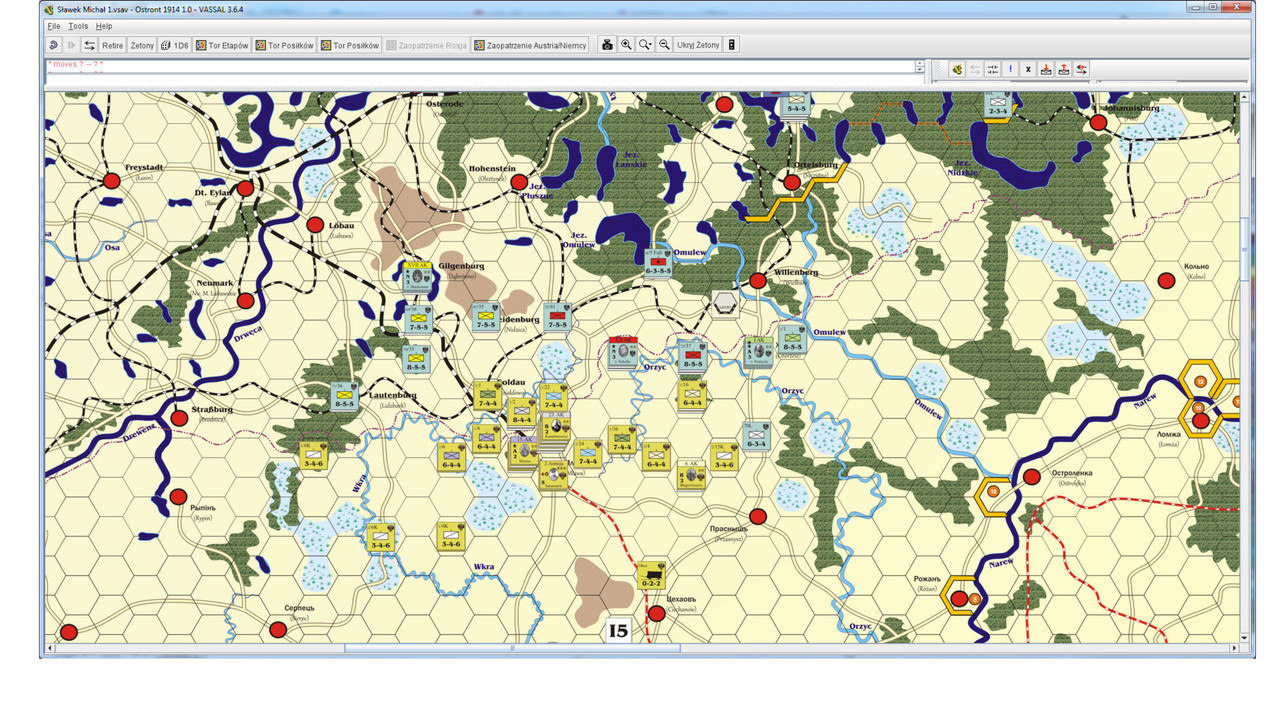Select the XVII AK counter near Gilgenburg
Screen dimensions: 1280x710
point(418,276)
